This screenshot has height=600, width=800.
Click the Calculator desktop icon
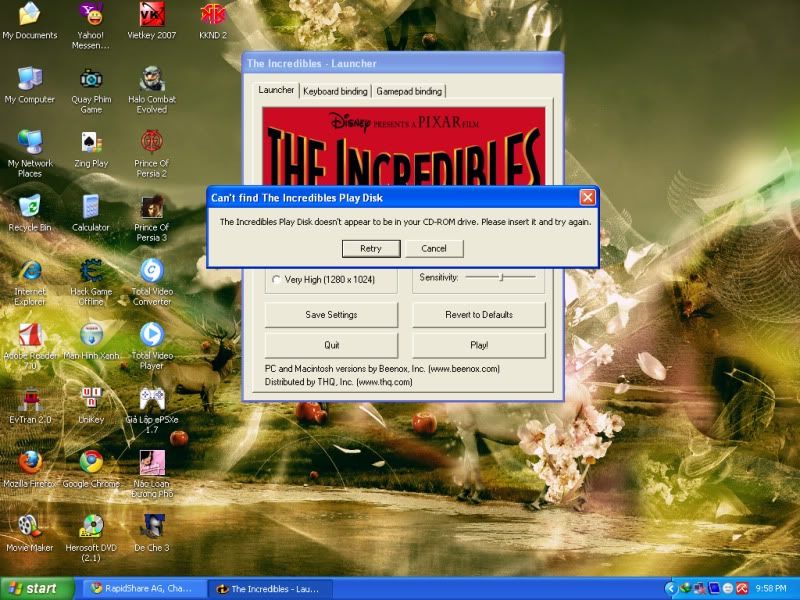[x=91, y=213]
